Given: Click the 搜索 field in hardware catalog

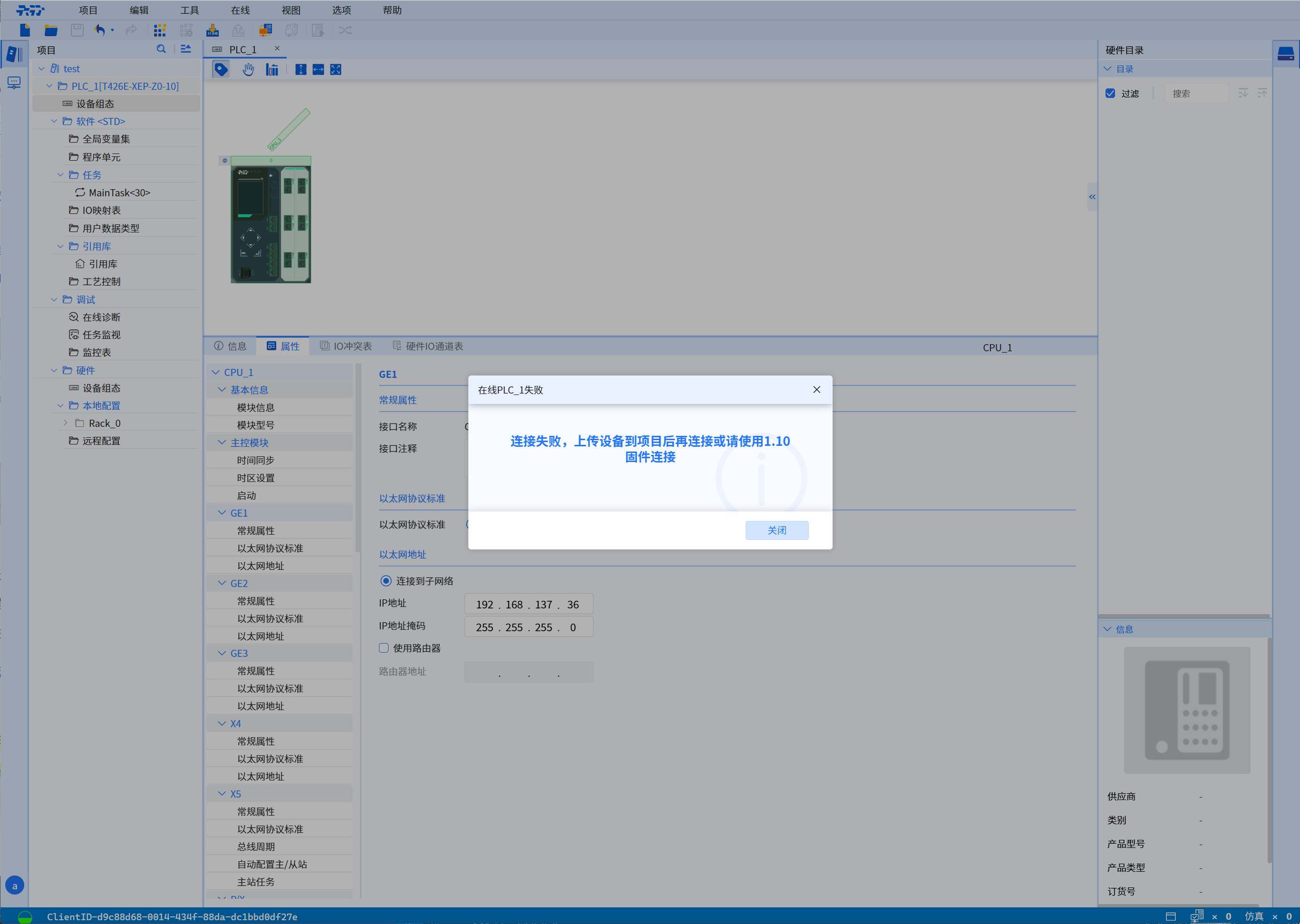Looking at the screenshot, I should [x=1195, y=93].
